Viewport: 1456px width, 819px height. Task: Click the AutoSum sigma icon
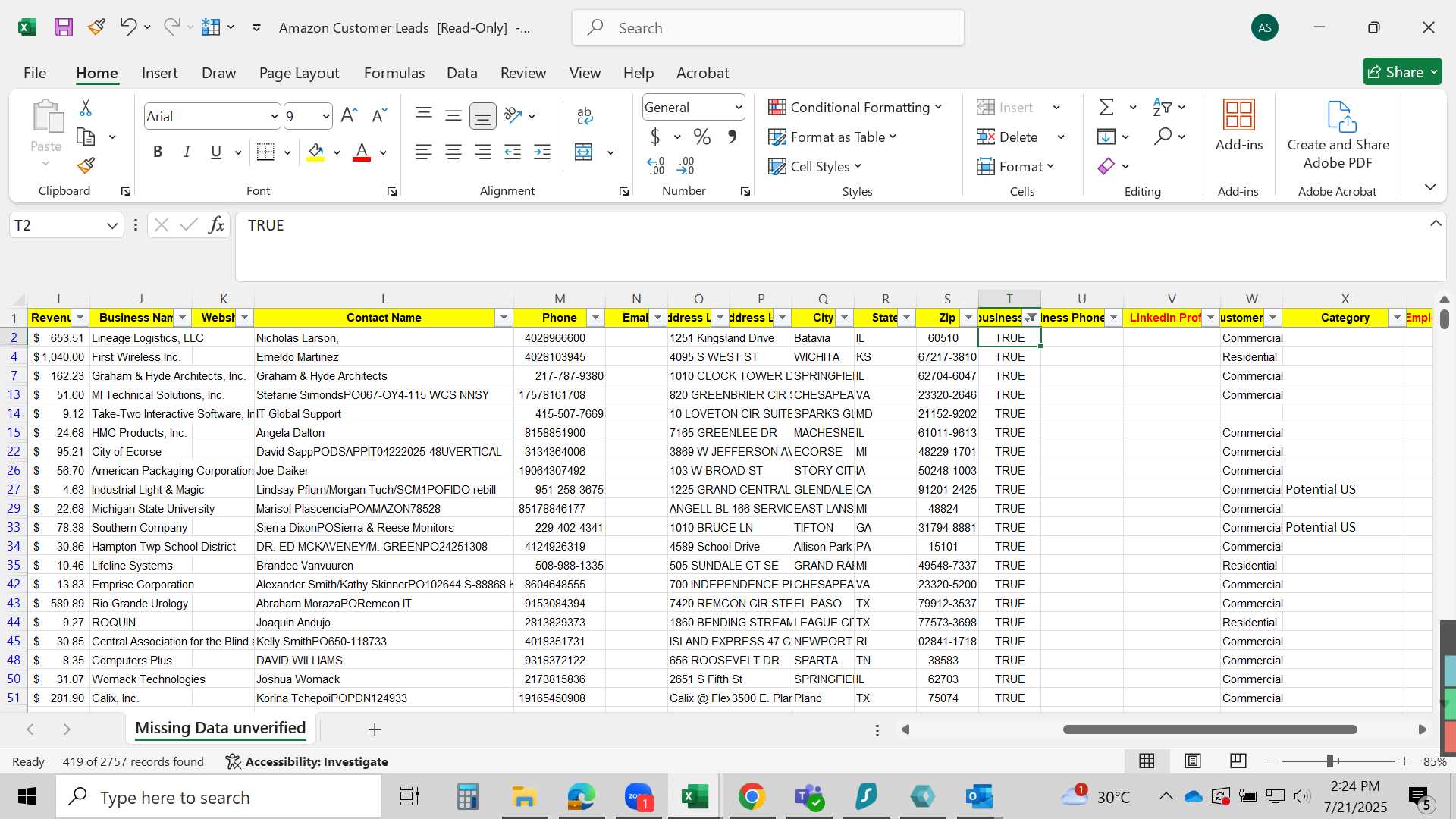(1106, 108)
